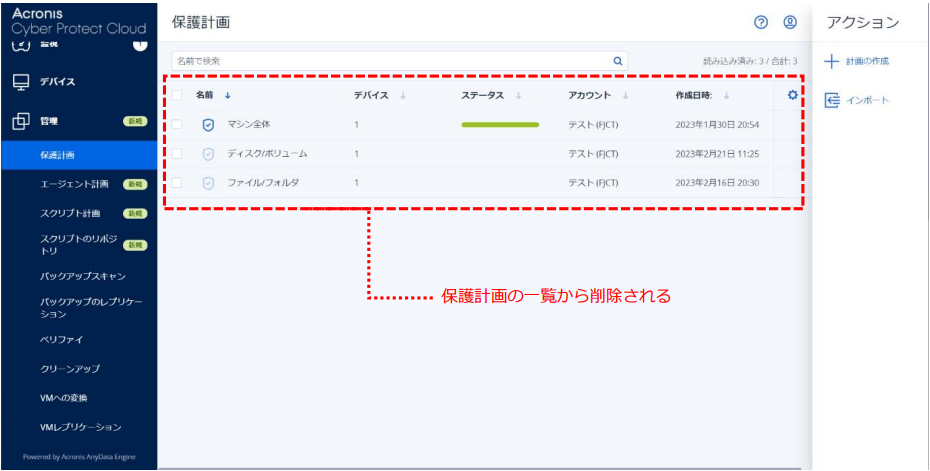Viewport: 930px width, 471px height.
Task: Open the user account profile icon
Action: click(x=790, y=22)
